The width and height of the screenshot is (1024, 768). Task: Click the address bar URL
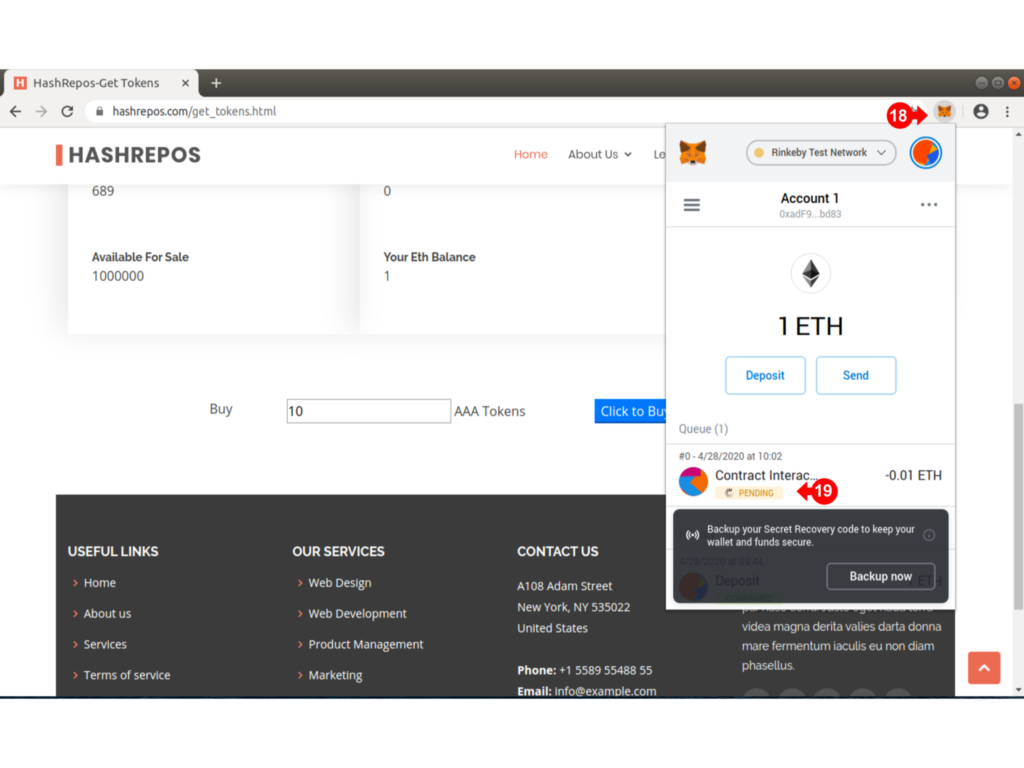click(x=194, y=112)
